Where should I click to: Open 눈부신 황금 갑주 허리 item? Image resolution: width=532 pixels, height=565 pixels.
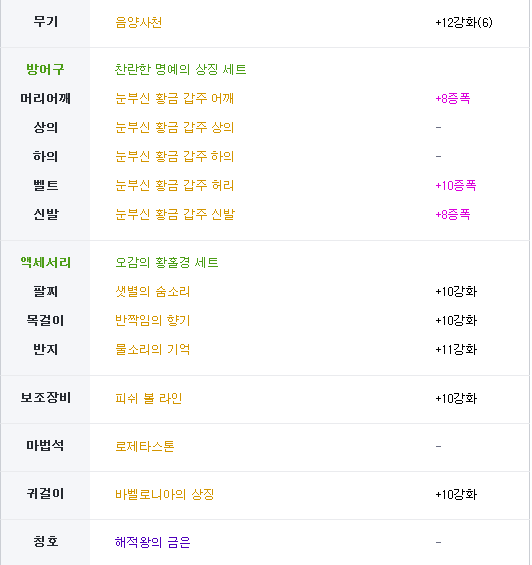click(x=174, y=185)
